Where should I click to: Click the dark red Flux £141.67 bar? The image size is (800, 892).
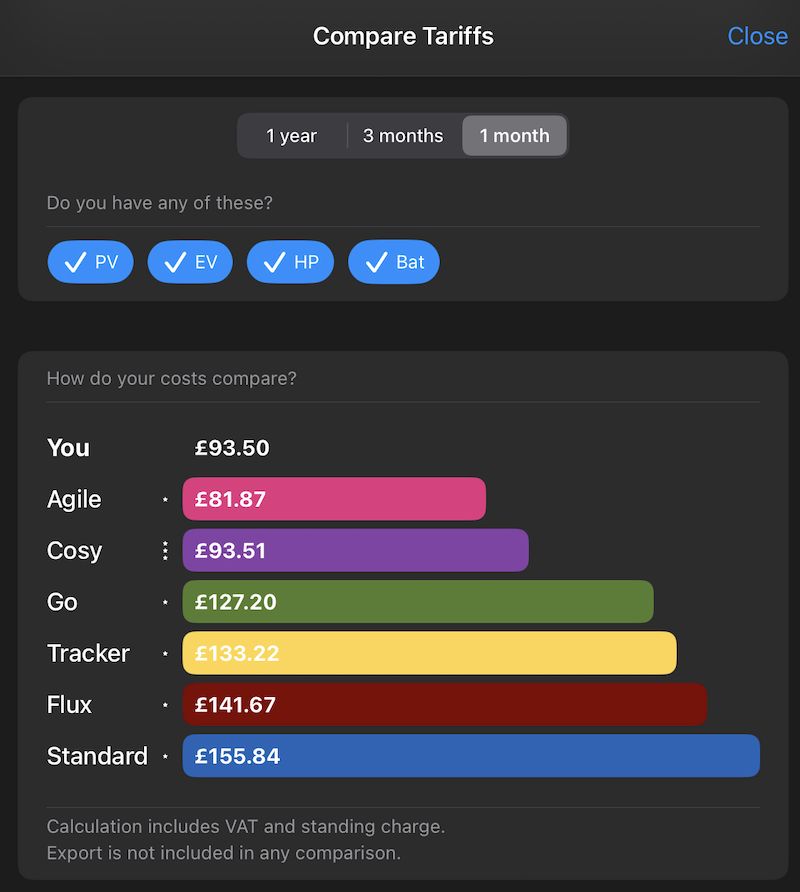click(x=444, y=705)
